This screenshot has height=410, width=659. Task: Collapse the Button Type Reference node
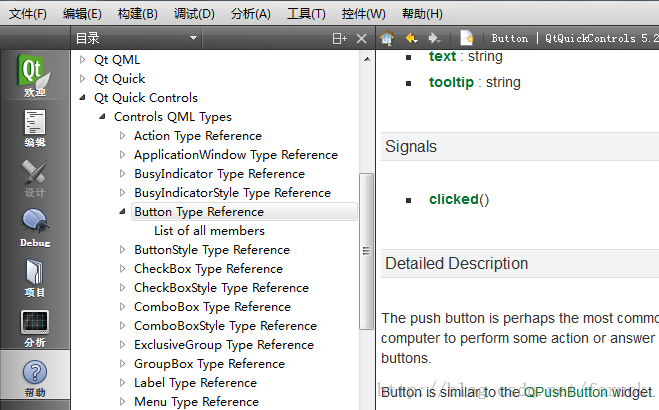point(122,211)
